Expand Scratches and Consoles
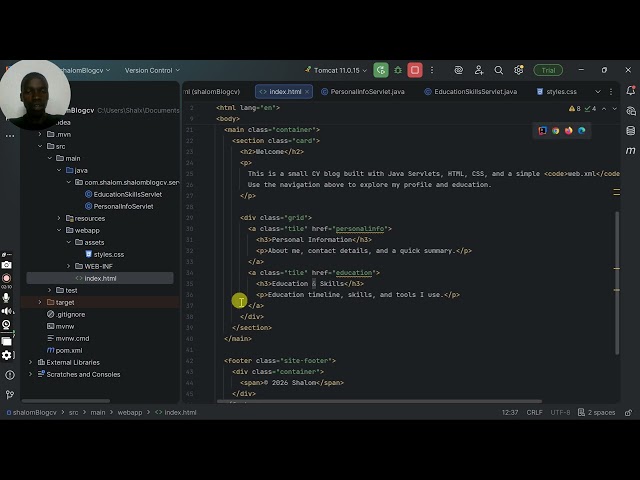The image size is (640, 480). coord(30,374)
